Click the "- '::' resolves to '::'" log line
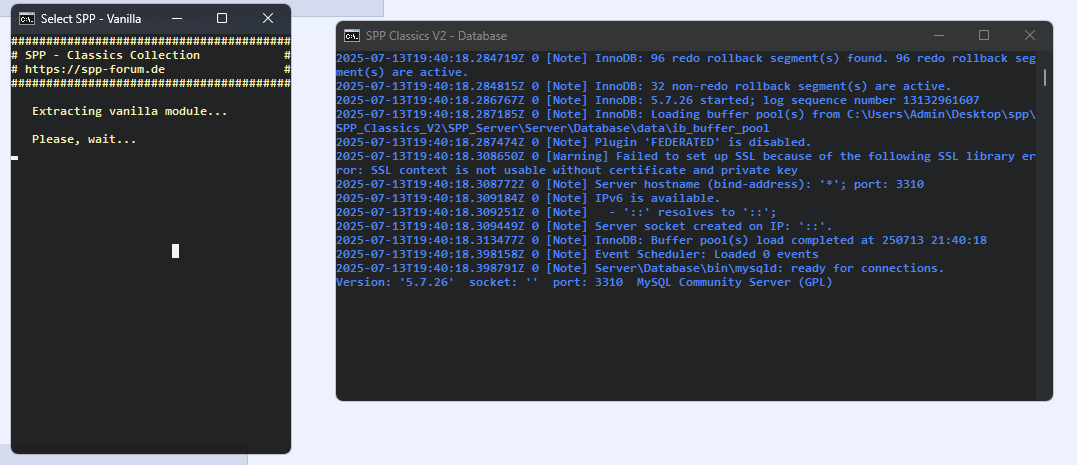Viewport: 1077px width, 465px height. coord(556,212)
